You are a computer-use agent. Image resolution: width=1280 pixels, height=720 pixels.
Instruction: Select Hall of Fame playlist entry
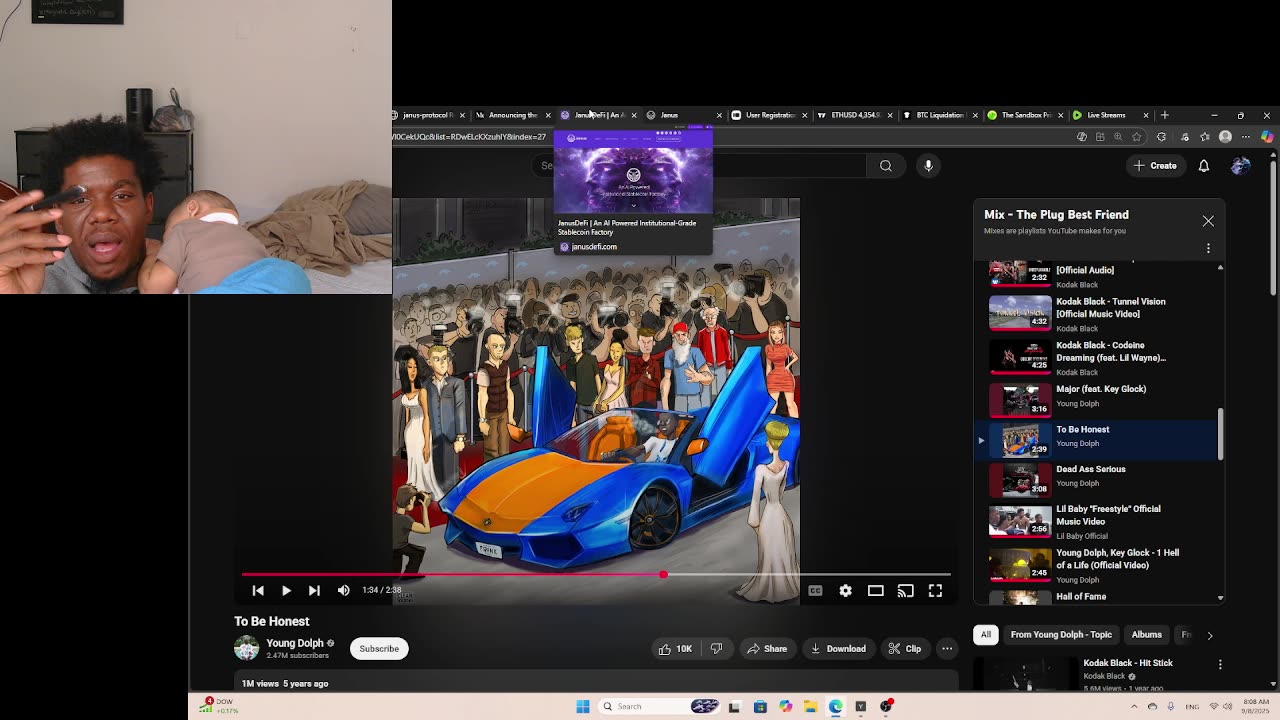[1096, 596]
